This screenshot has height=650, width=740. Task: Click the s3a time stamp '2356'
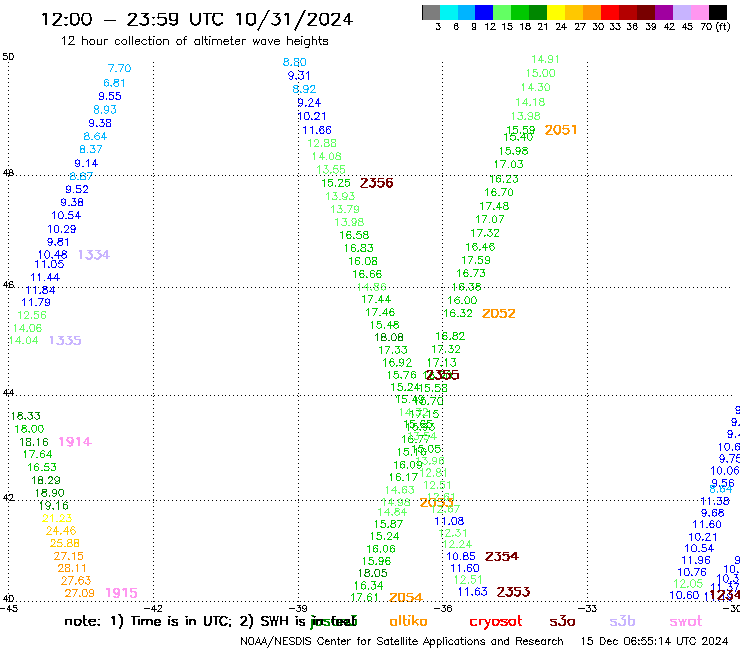377,183
